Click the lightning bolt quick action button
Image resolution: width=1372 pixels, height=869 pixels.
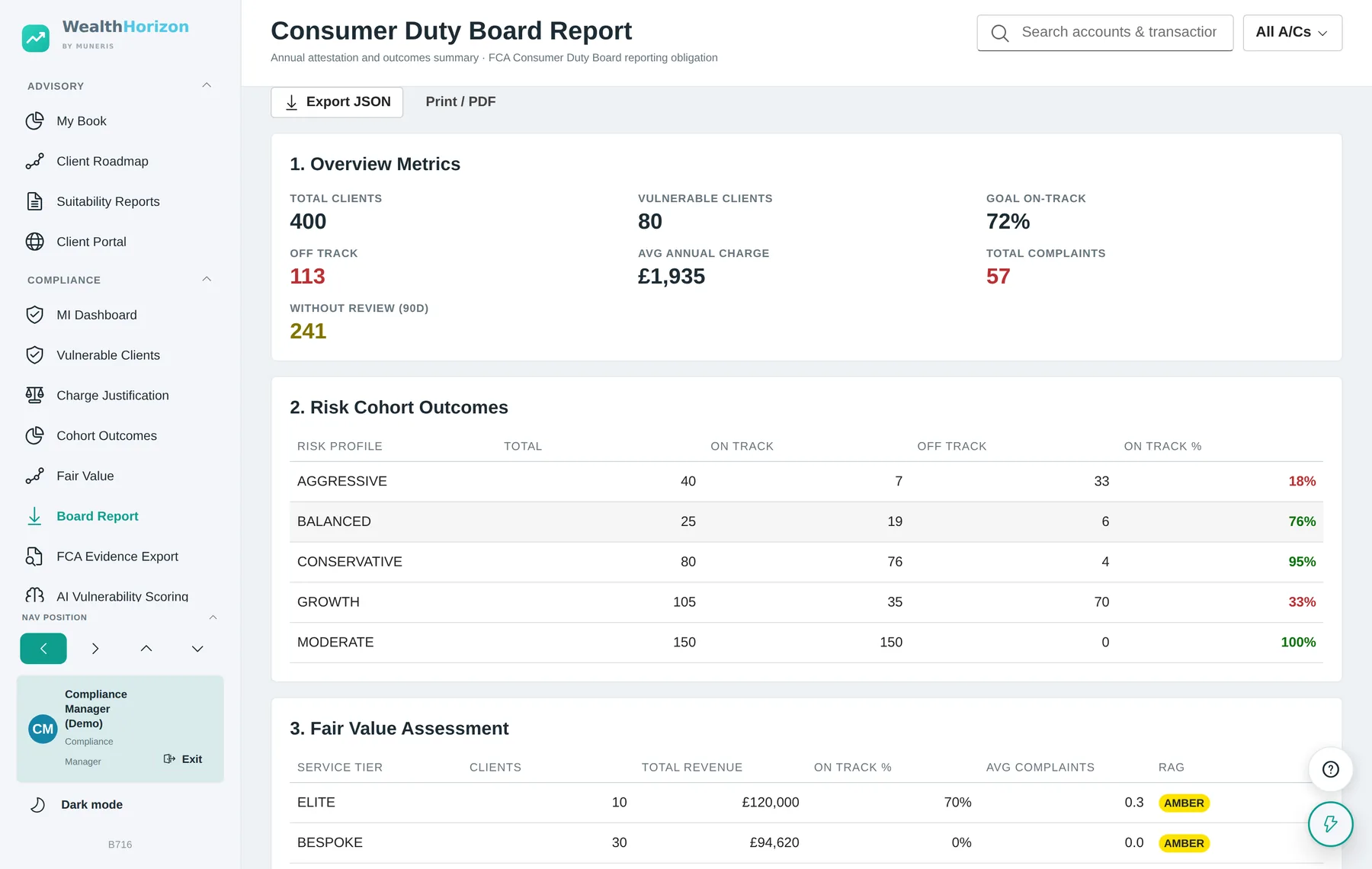pyautogui.click(x=1331, y=824)
